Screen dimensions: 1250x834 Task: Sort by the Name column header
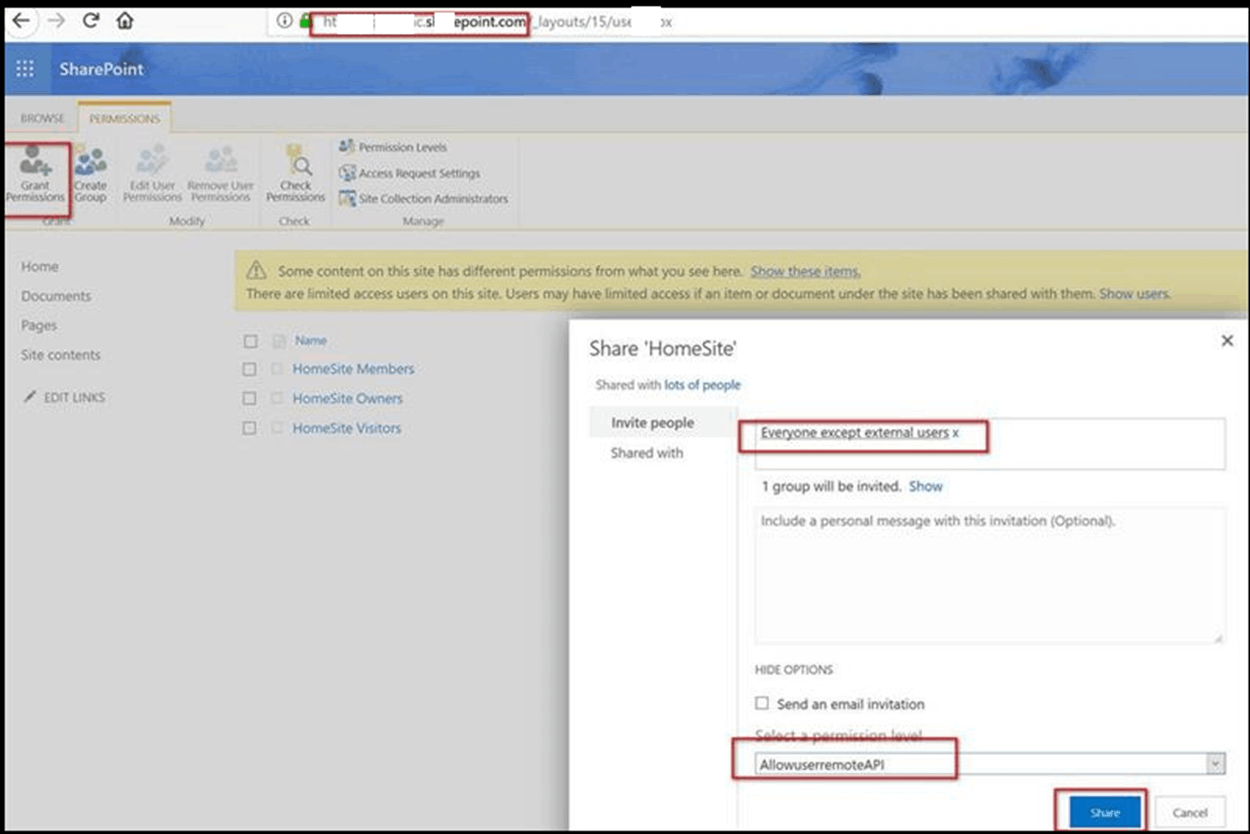click(311, 341)
